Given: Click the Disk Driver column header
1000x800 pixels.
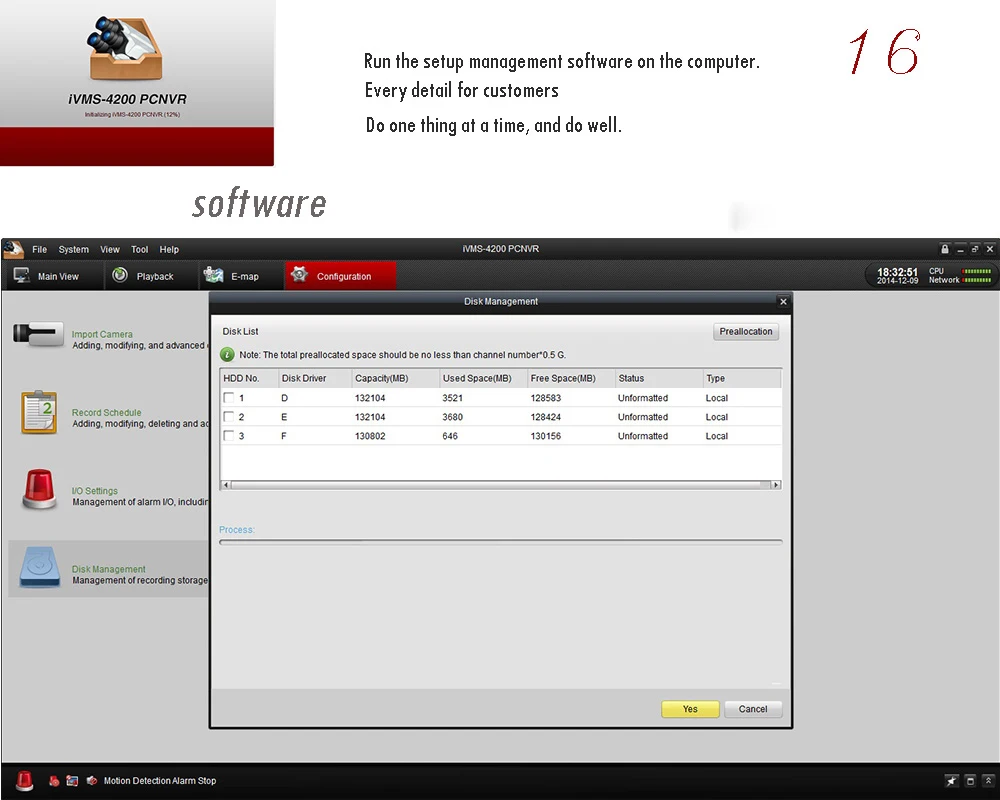Looking at the screenshot, I should pos(314,378).
